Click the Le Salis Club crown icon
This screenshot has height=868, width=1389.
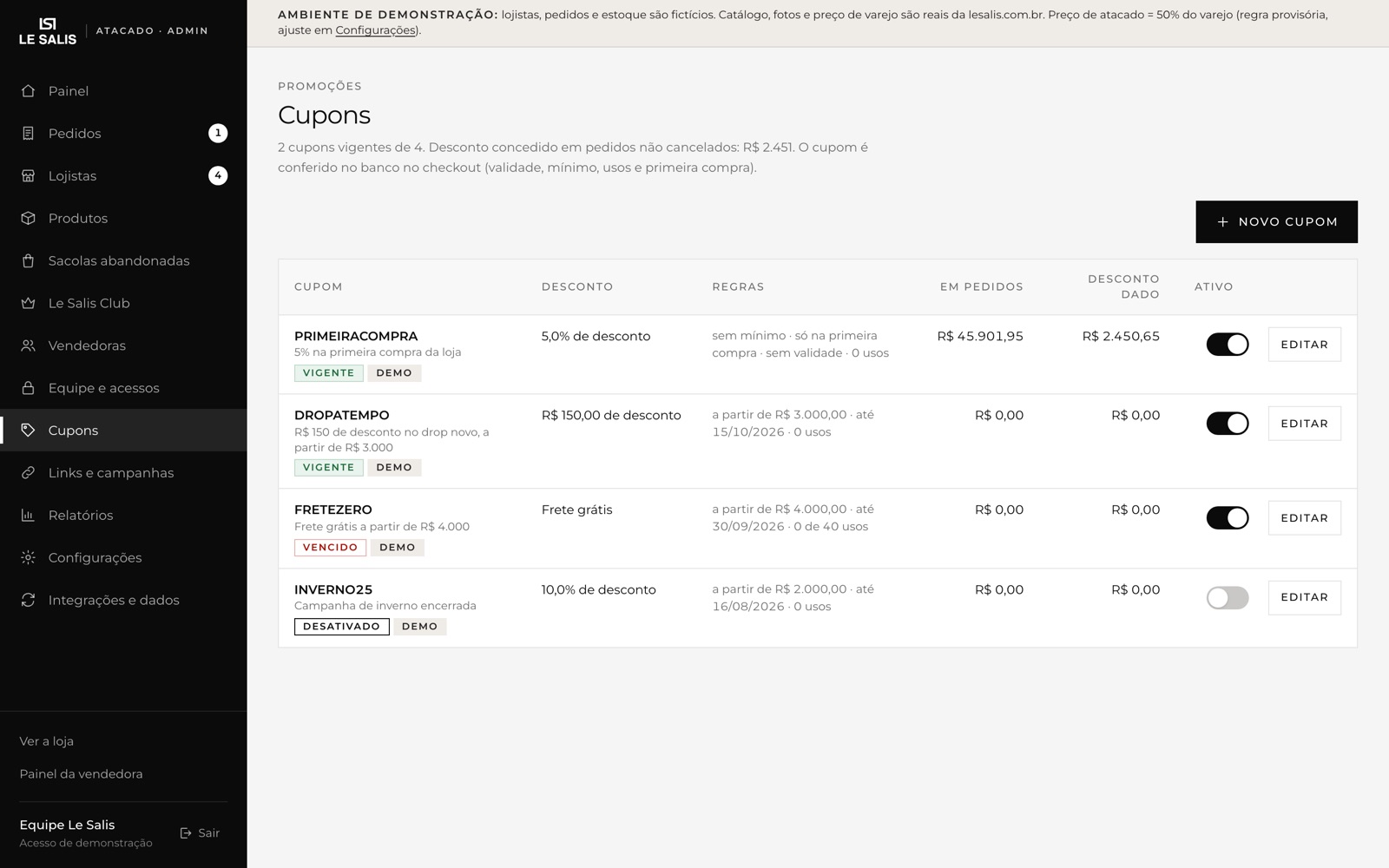[28, 304]
